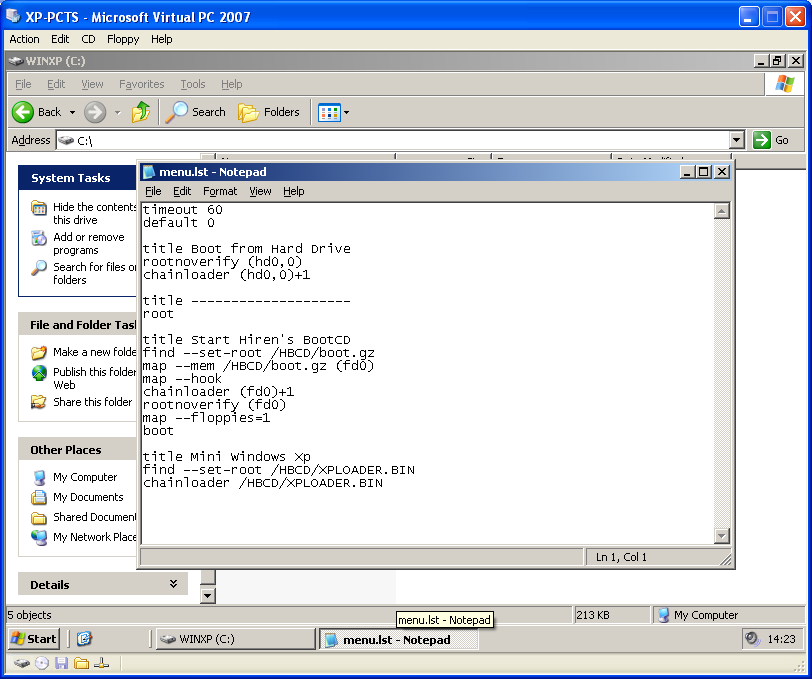812x679 pixels.
Task: Click Notepad scrollbar down arrow
Action: pyautogui.click(x=721, y=536)
